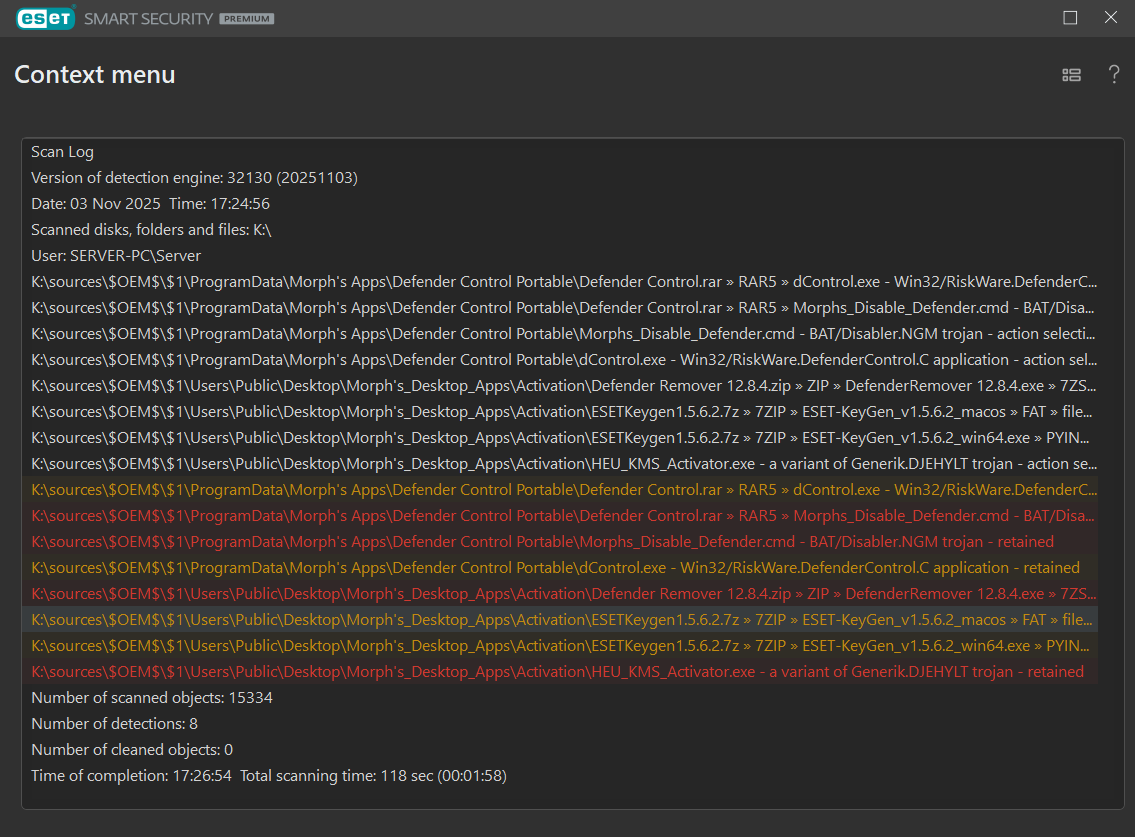Image resolution: width=1135 pixels, height=837 pixels.
Task: Click the 'User: SERVER-PC\Server' log line
Action: point(116,256)
